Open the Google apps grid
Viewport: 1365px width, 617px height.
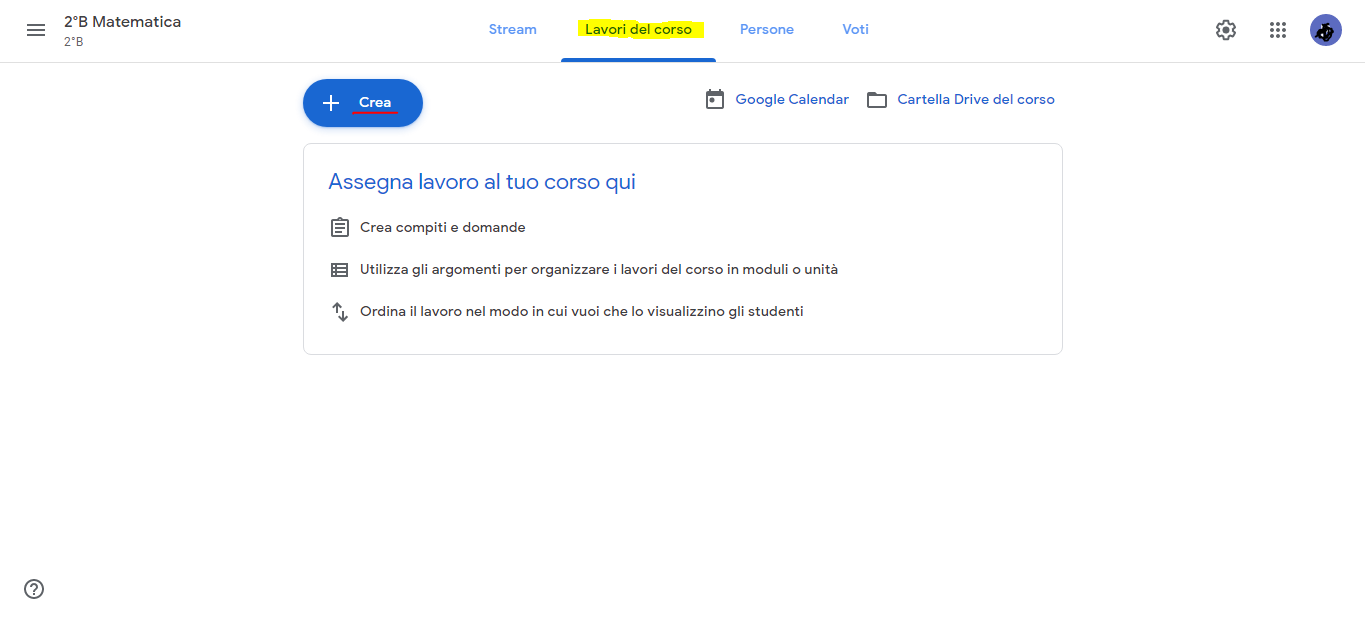click(1277, 30)
